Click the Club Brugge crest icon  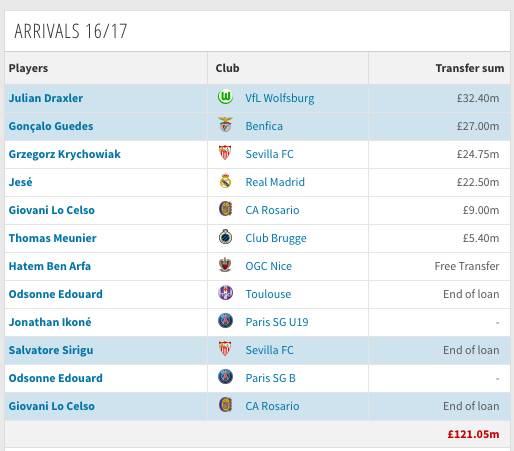(x=225, y=237)
